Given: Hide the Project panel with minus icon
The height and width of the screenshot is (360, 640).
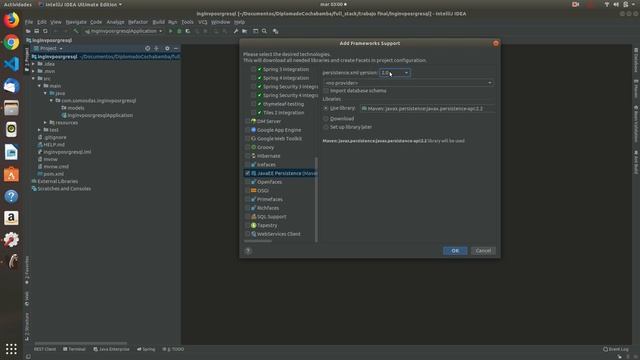Looking at the screenshot, I should (x=176, y=48).
